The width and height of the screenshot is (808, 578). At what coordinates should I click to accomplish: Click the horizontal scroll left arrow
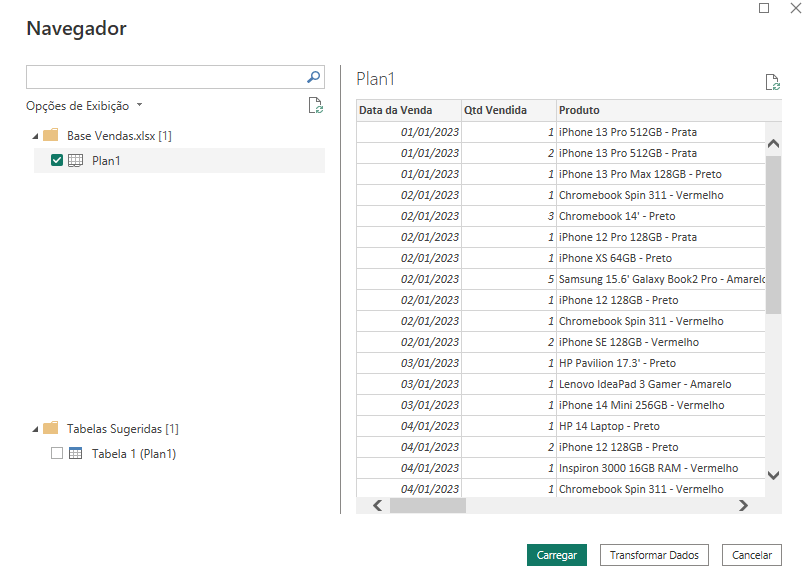pyautogui.click(x=378, y=505)
